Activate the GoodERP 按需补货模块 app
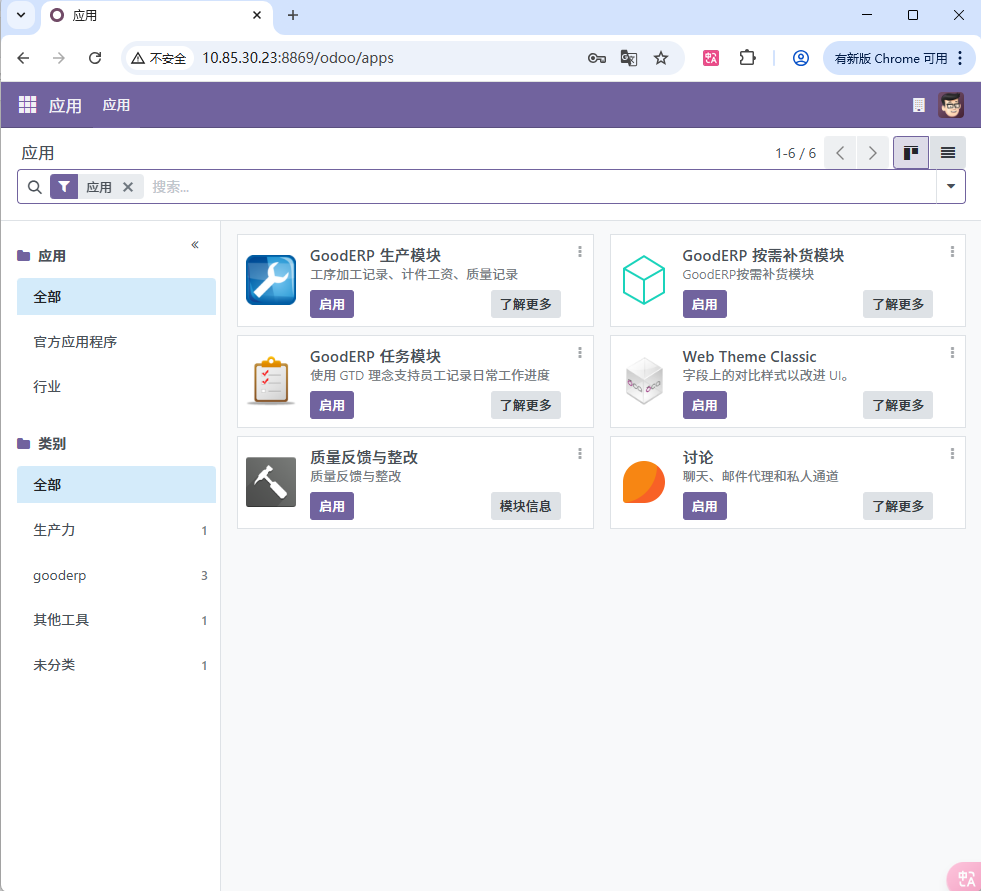The height and width of the screenshot is (891, 981). [x=704, y=304]
